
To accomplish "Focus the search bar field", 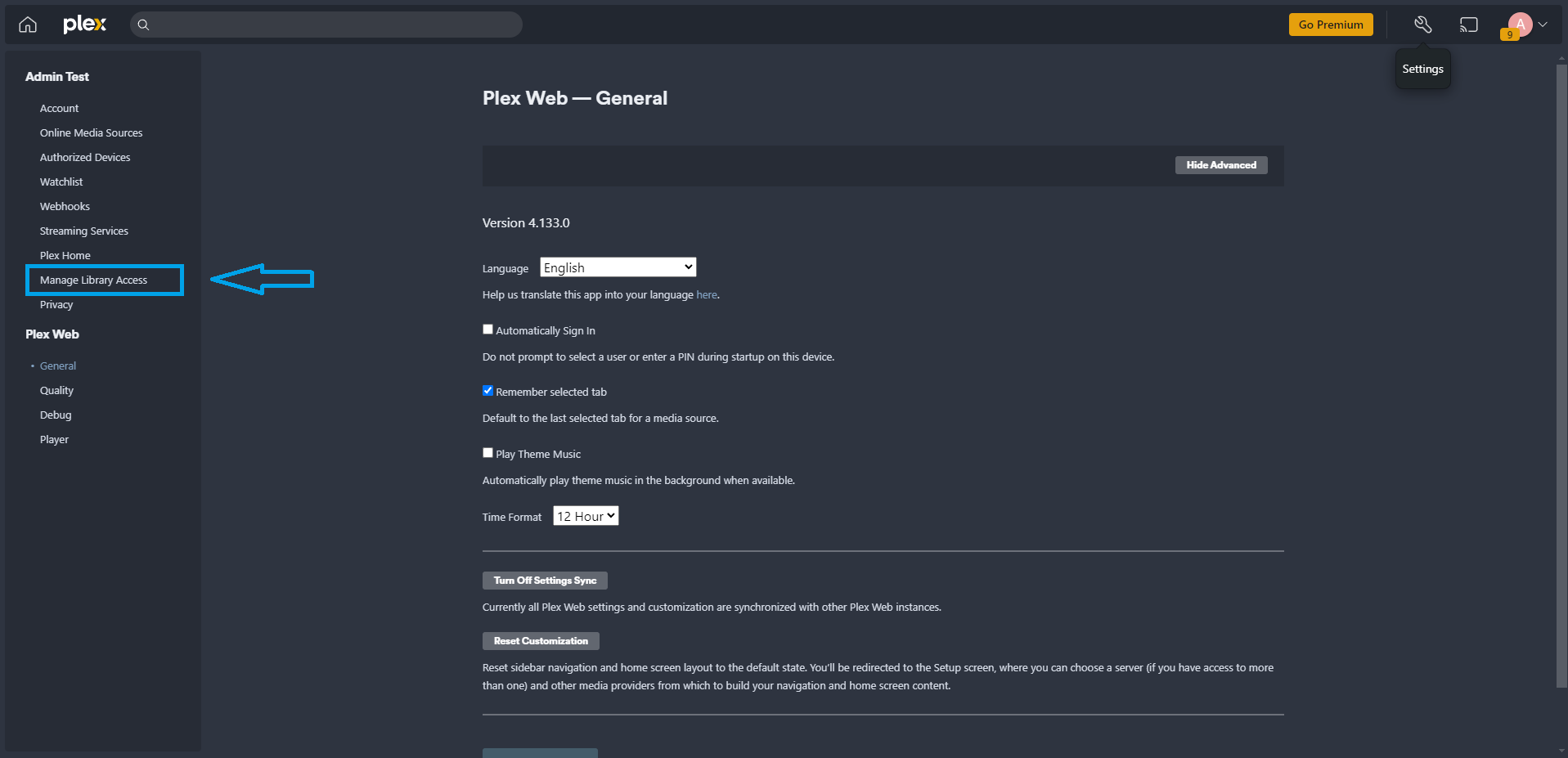I will pos(326,25).
